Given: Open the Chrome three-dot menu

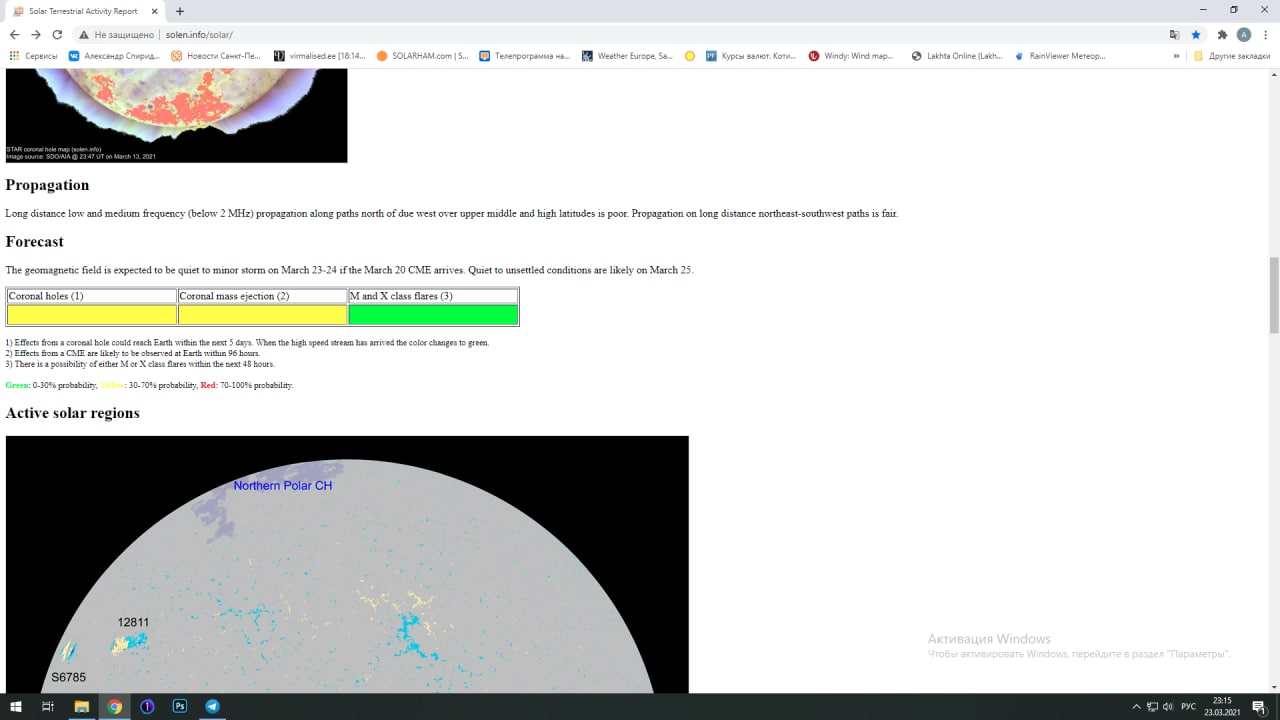Looking at the screenshot, I should 1266,34.
